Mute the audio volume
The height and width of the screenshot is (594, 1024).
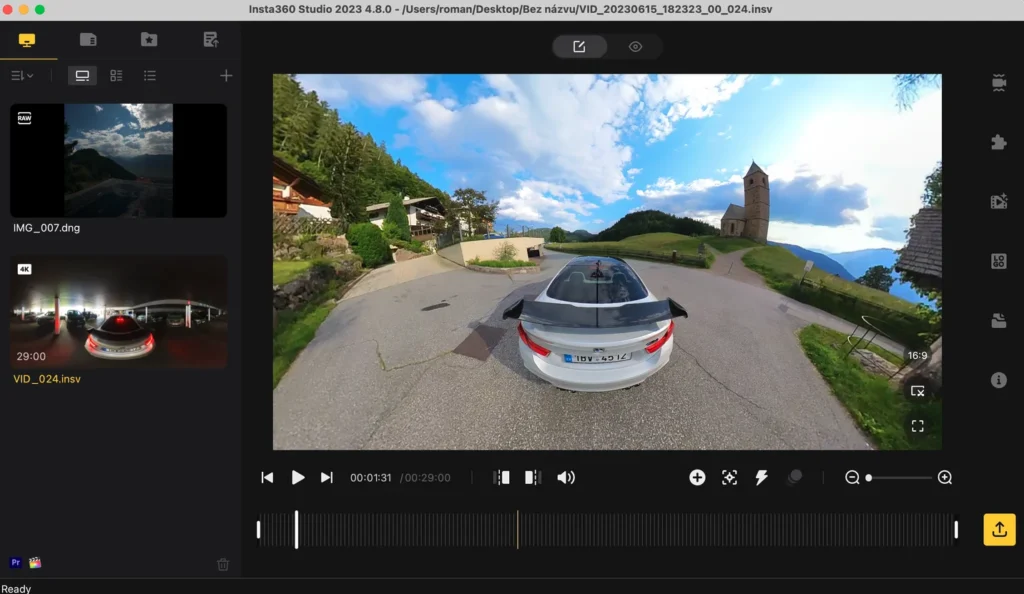click(x=566, y=478)
